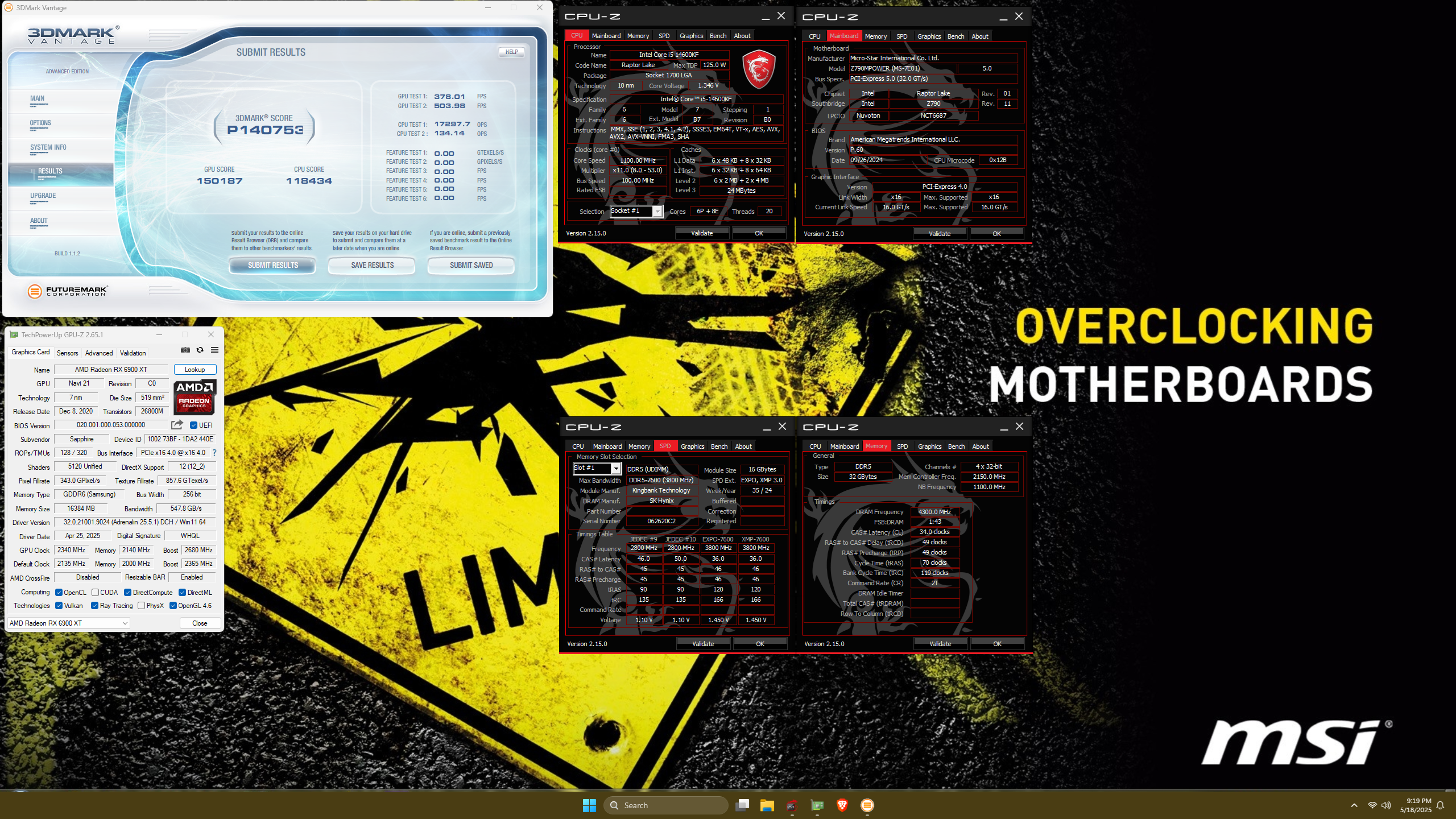The image size is (1456, 819).
Task: Open Task View from the taskbar
Action: point(742,805)
